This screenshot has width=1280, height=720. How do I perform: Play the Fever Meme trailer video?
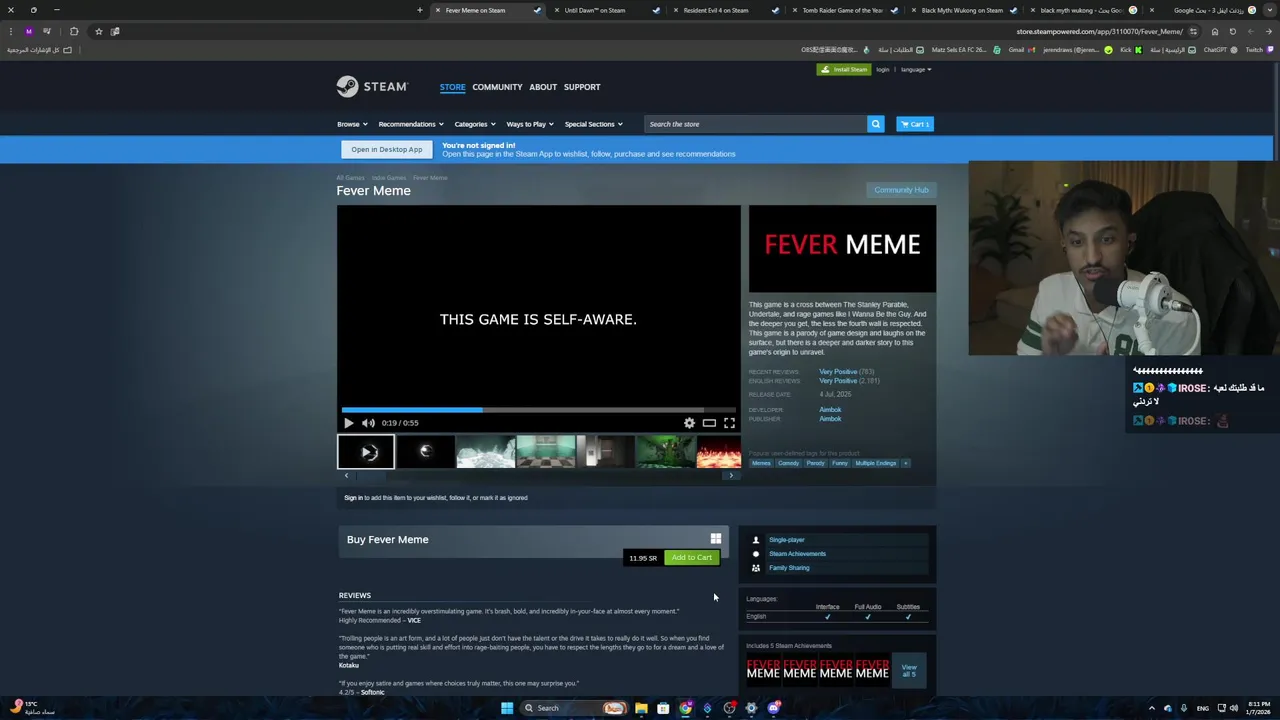[348, 423]
